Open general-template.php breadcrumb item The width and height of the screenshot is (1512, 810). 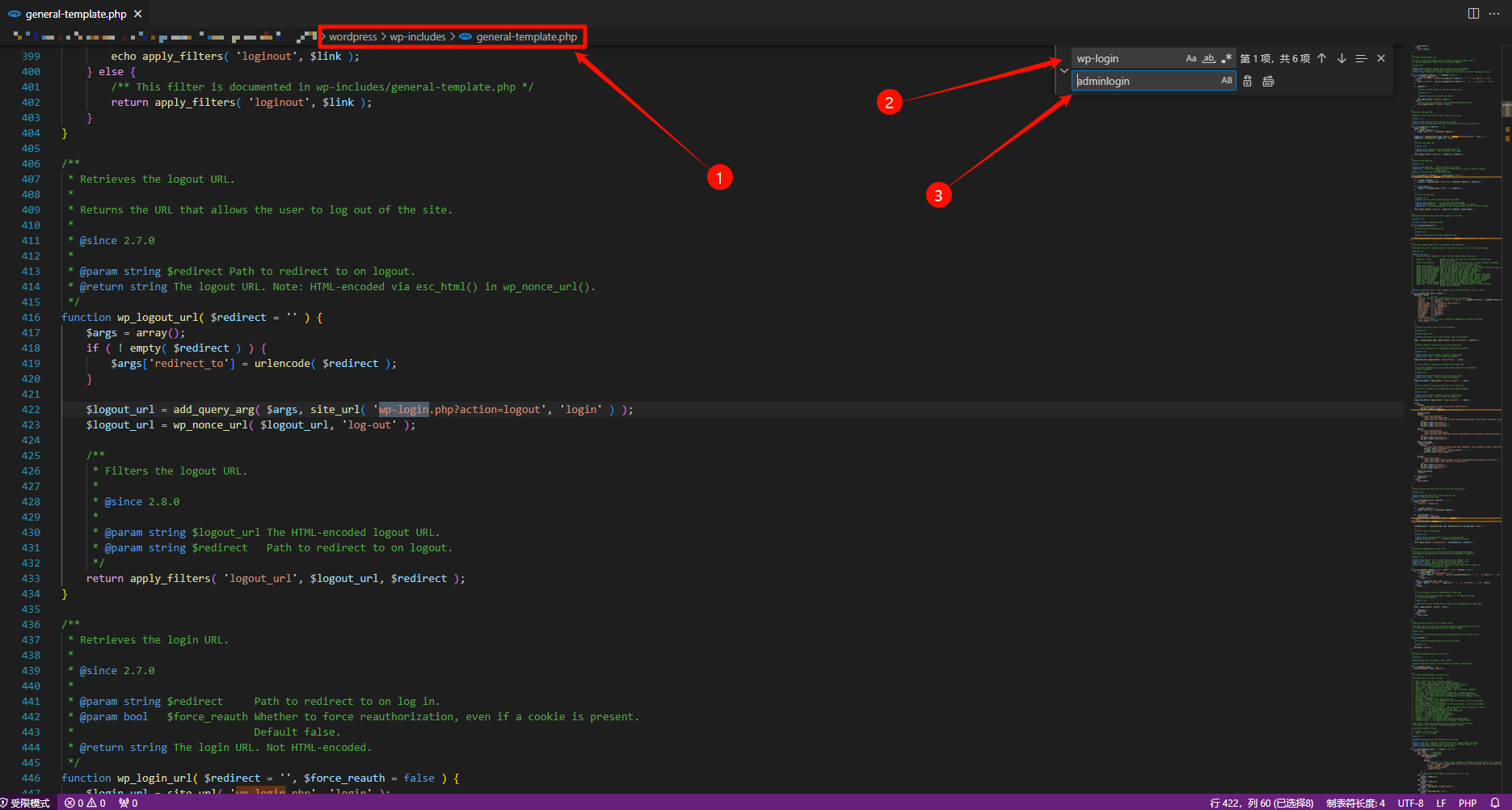click(518, 36)
